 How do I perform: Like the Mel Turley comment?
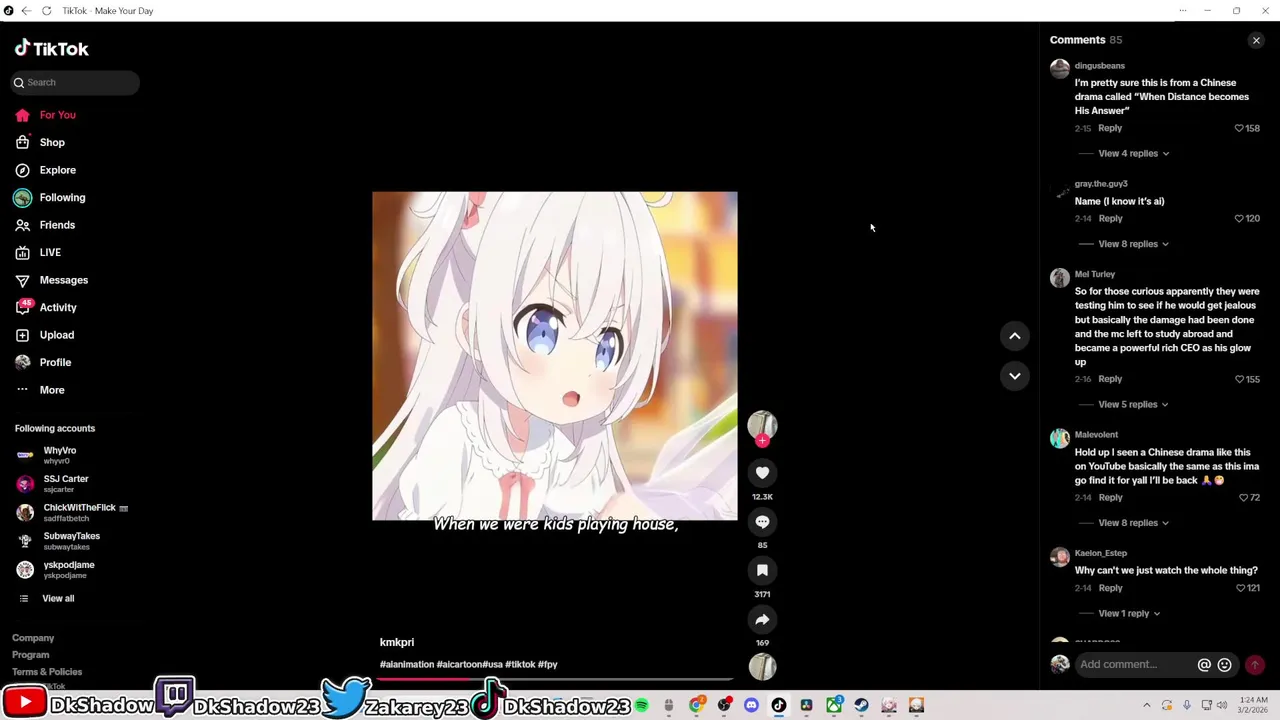1238,379
